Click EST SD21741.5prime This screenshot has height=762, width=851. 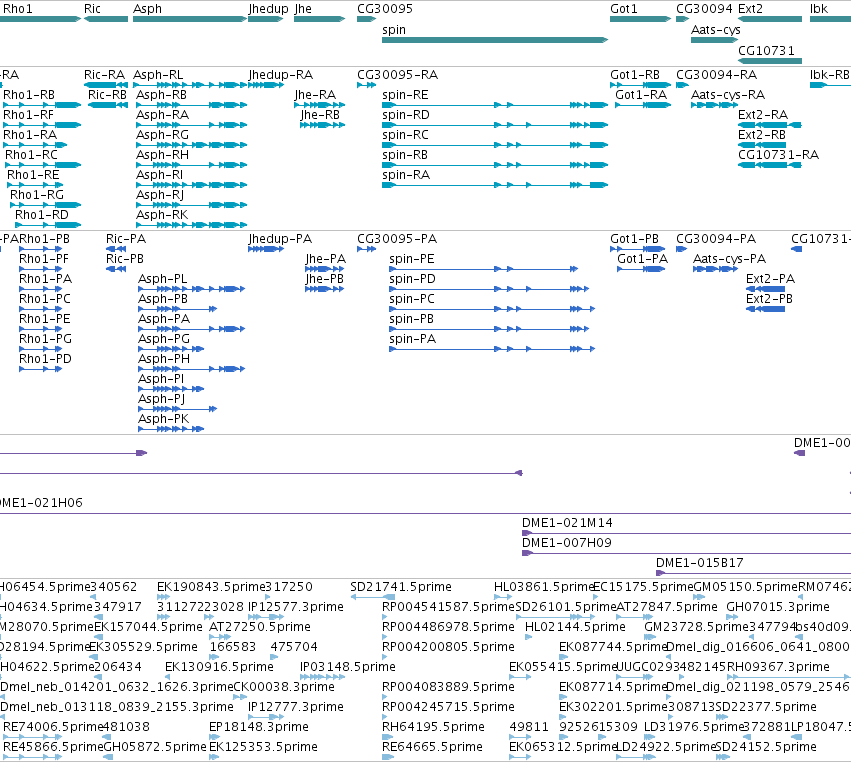401,587
